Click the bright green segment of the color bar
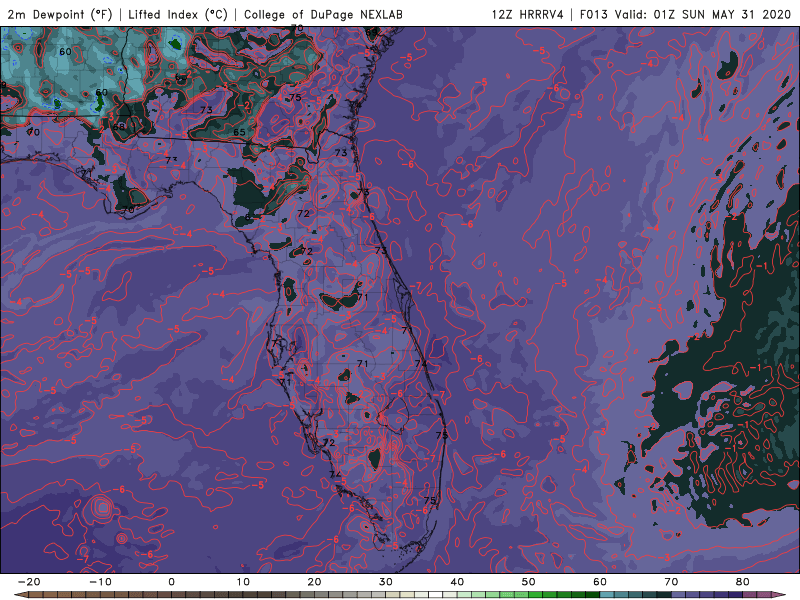The width and height of the screenshot is (800, 600). [536, 595]
